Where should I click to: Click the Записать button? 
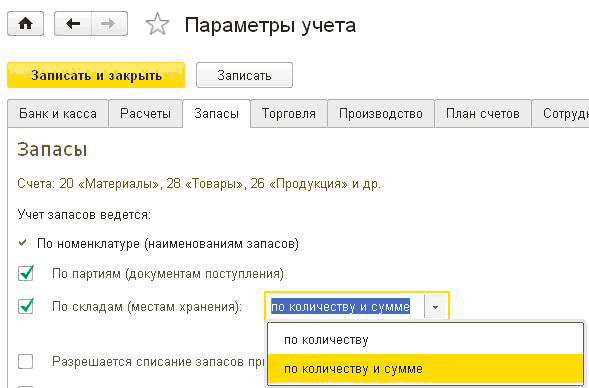coord(244,75)
